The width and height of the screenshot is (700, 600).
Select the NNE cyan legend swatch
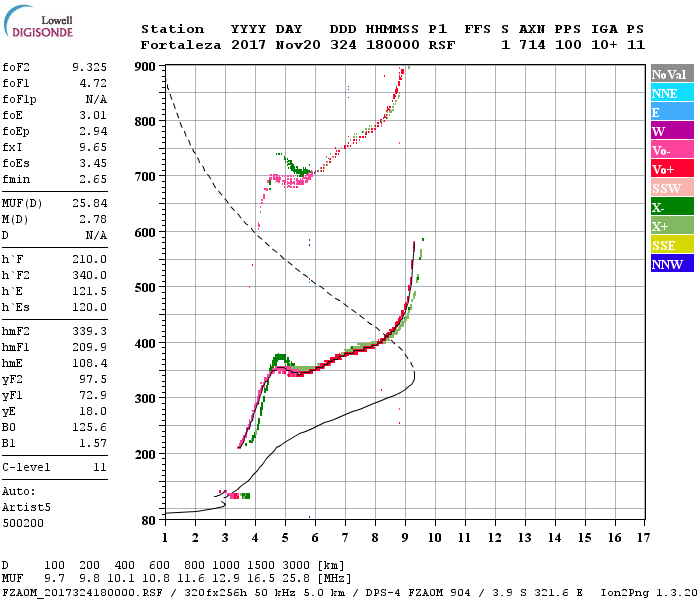(x=672, y=92)
